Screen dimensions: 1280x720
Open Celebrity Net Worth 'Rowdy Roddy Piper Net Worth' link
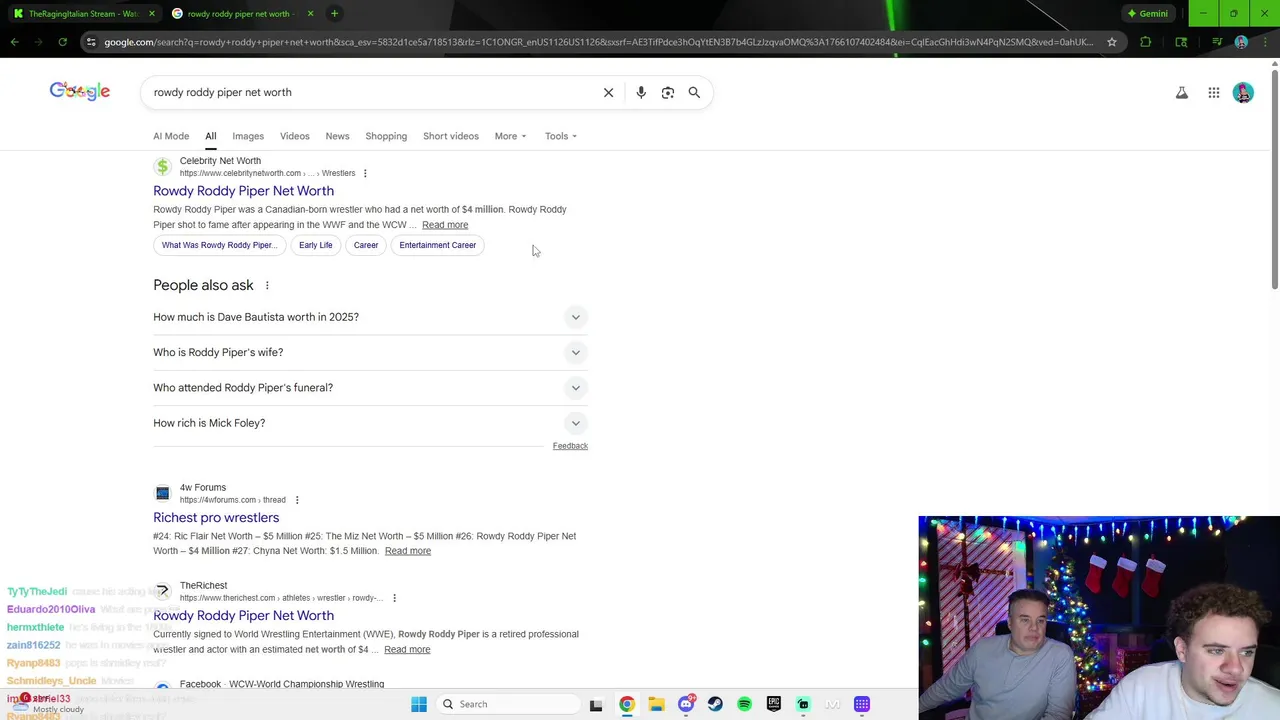(243, 191)
